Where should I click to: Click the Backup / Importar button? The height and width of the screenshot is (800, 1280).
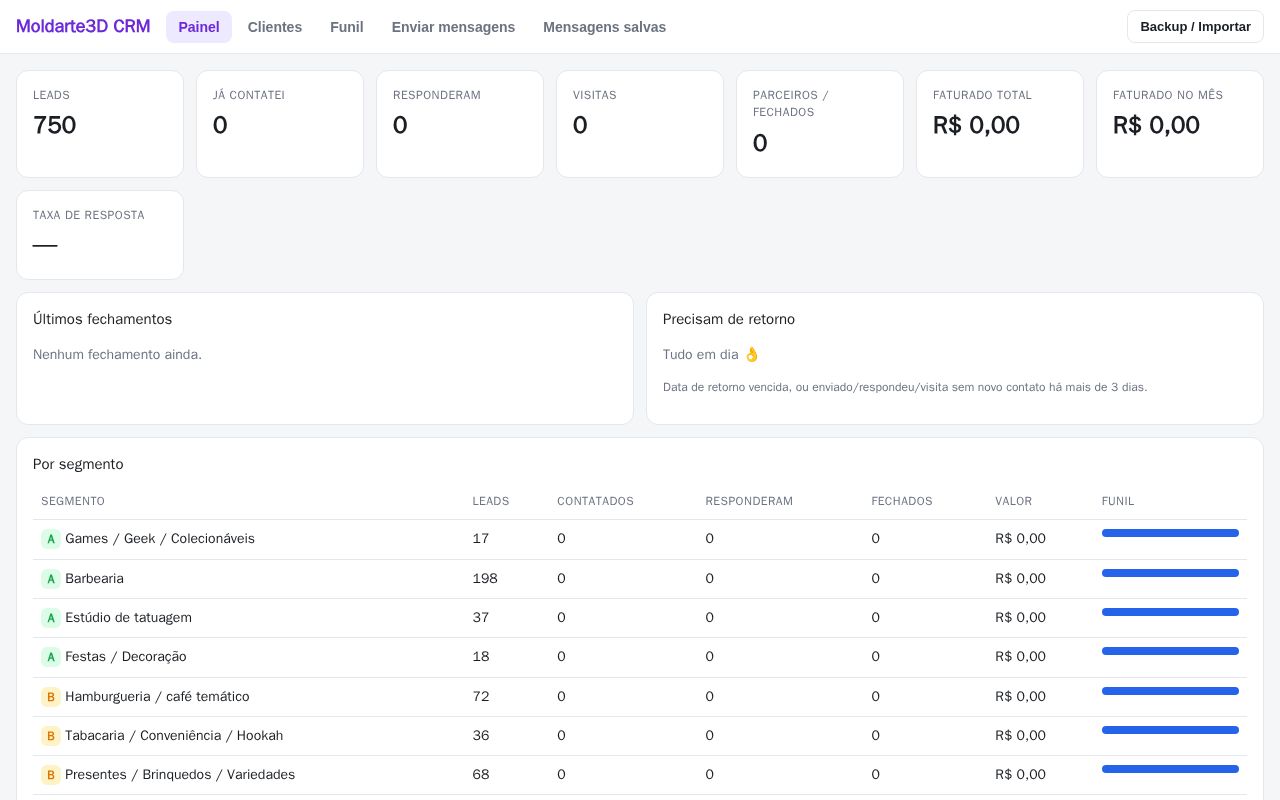pos(1195,27)
